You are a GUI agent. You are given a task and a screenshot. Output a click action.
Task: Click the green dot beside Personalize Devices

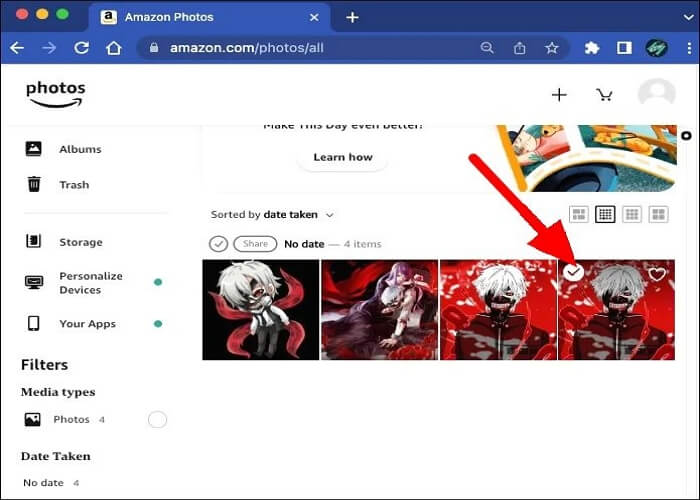click(x=158, y=282)
